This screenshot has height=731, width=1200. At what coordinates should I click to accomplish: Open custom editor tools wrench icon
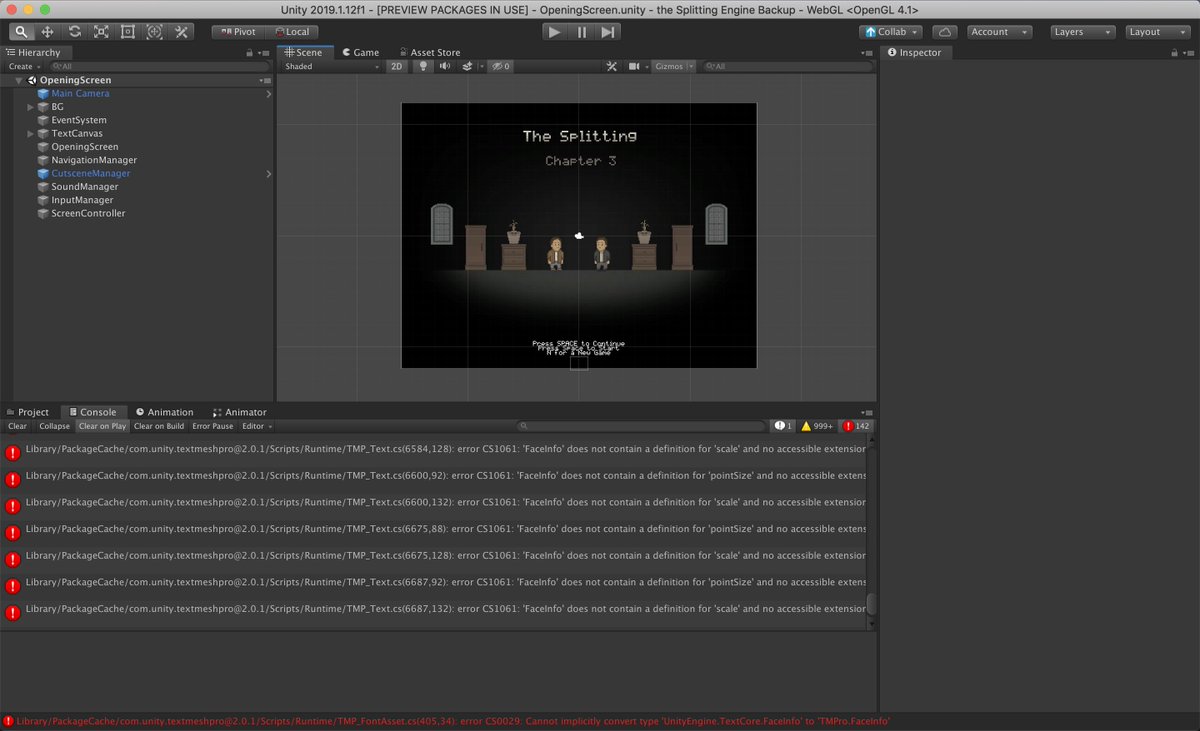(181, 32)
